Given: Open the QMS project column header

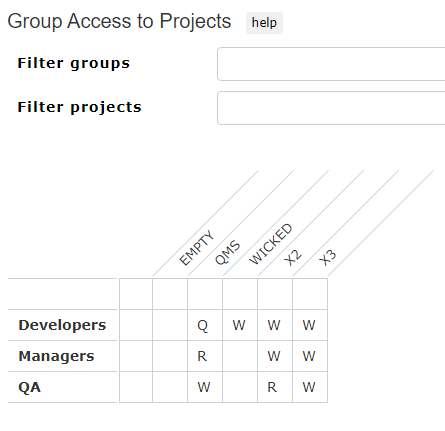Looking at the screenshot, I should pyautogui.click(x=227, y=252).
